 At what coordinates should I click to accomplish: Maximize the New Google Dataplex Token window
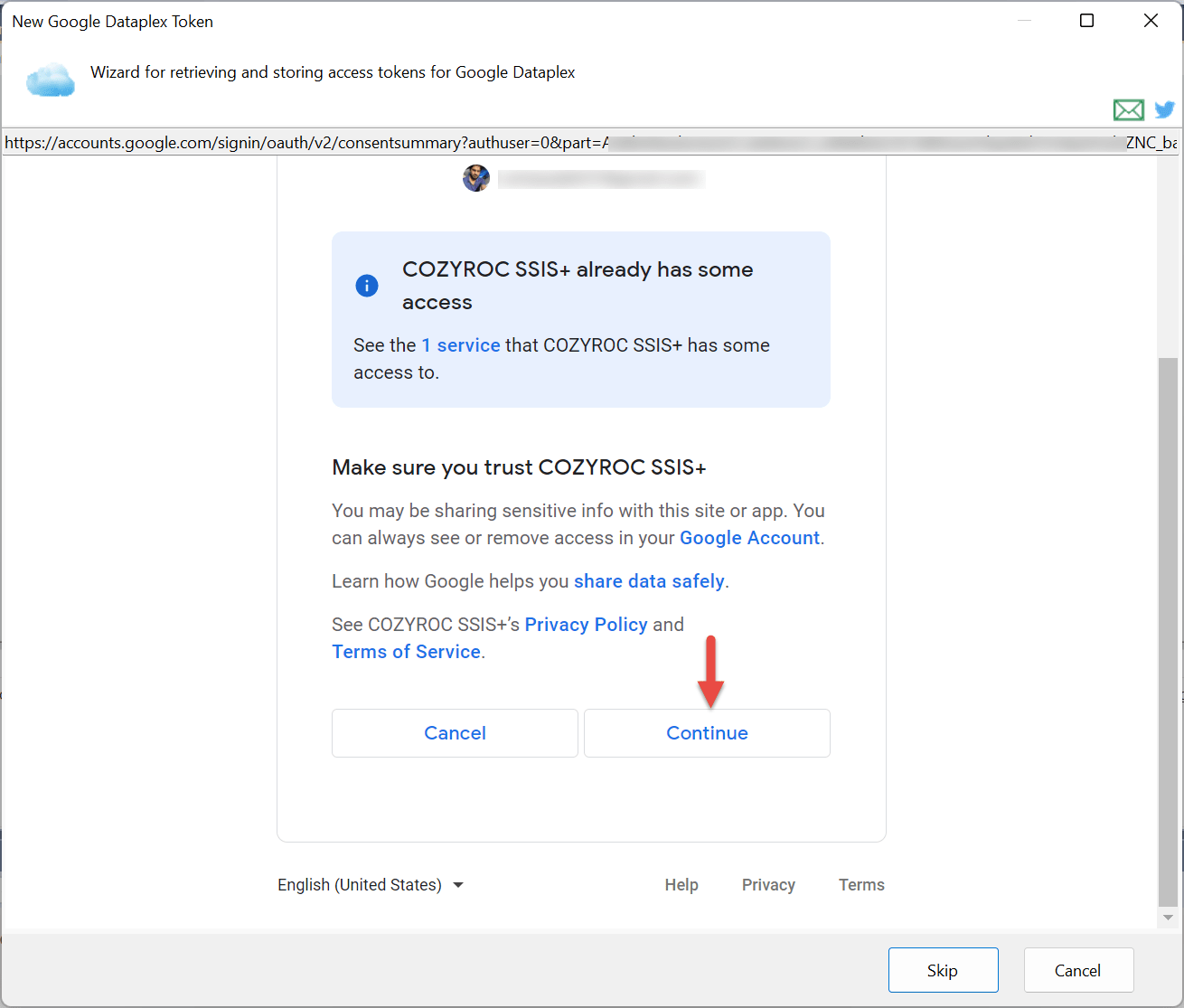coord(1087,21)
